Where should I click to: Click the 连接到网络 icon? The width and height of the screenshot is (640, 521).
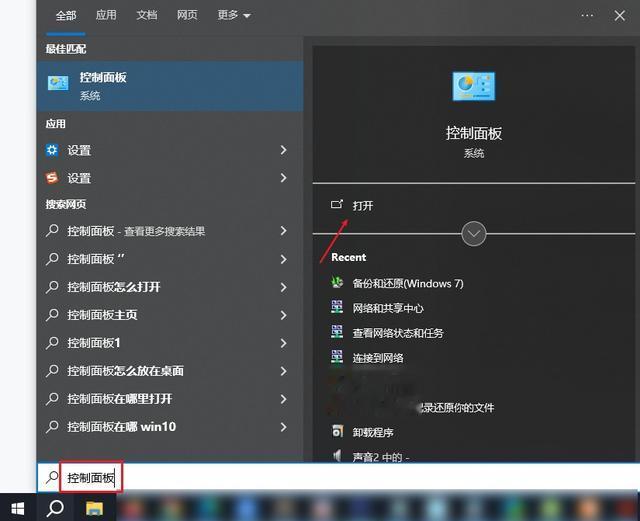(337, 356)
